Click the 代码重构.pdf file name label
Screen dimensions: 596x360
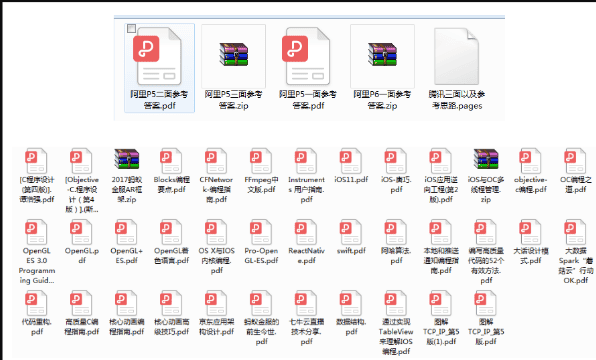(x=37, y=327)
